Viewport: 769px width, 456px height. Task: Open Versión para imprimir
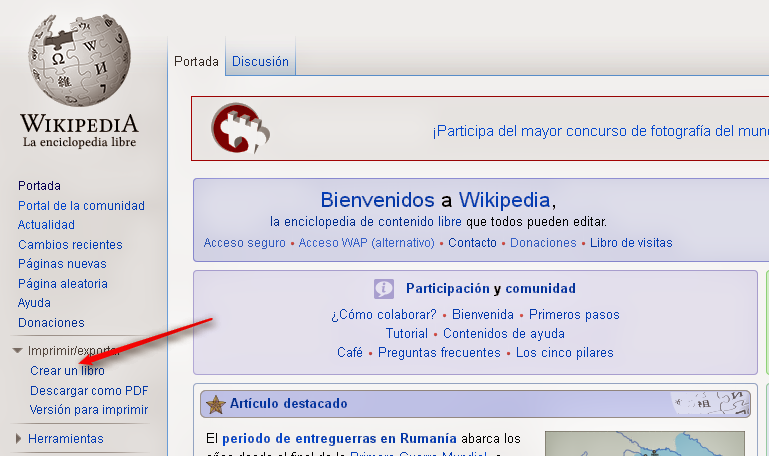pyautogui.click(x=89, y=409)
